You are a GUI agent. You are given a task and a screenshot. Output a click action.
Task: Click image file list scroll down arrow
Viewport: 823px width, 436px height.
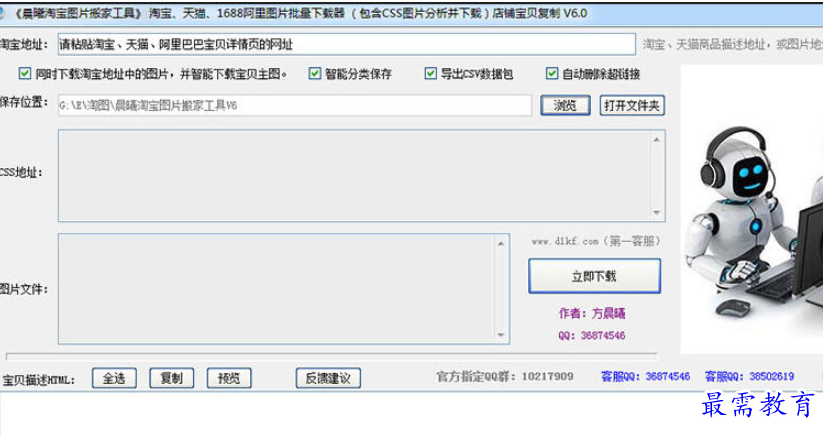(x=501, y=335)
